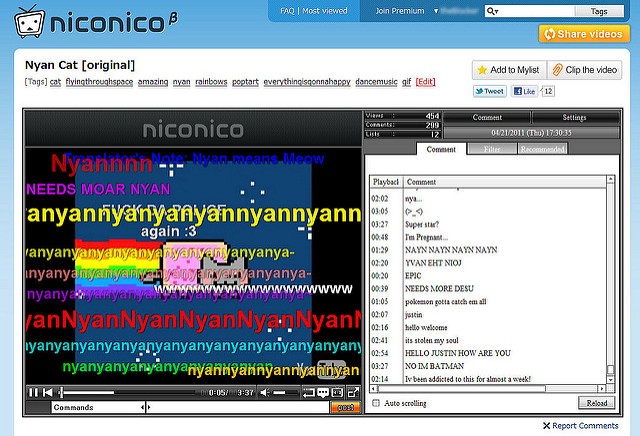Open the 'gif' tag link
The height and width of the screenshot is (436, 640).
[407, 82]
